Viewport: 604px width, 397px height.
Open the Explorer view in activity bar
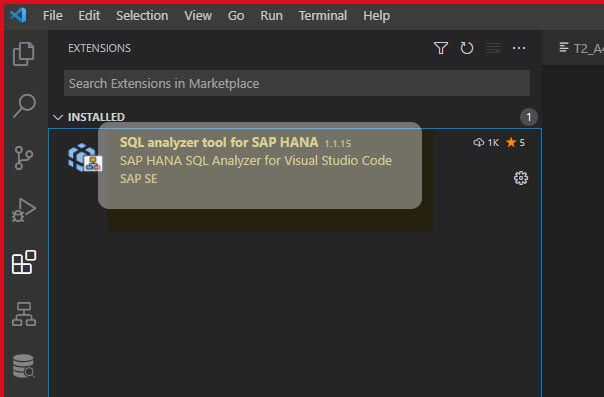pos(23,54)
